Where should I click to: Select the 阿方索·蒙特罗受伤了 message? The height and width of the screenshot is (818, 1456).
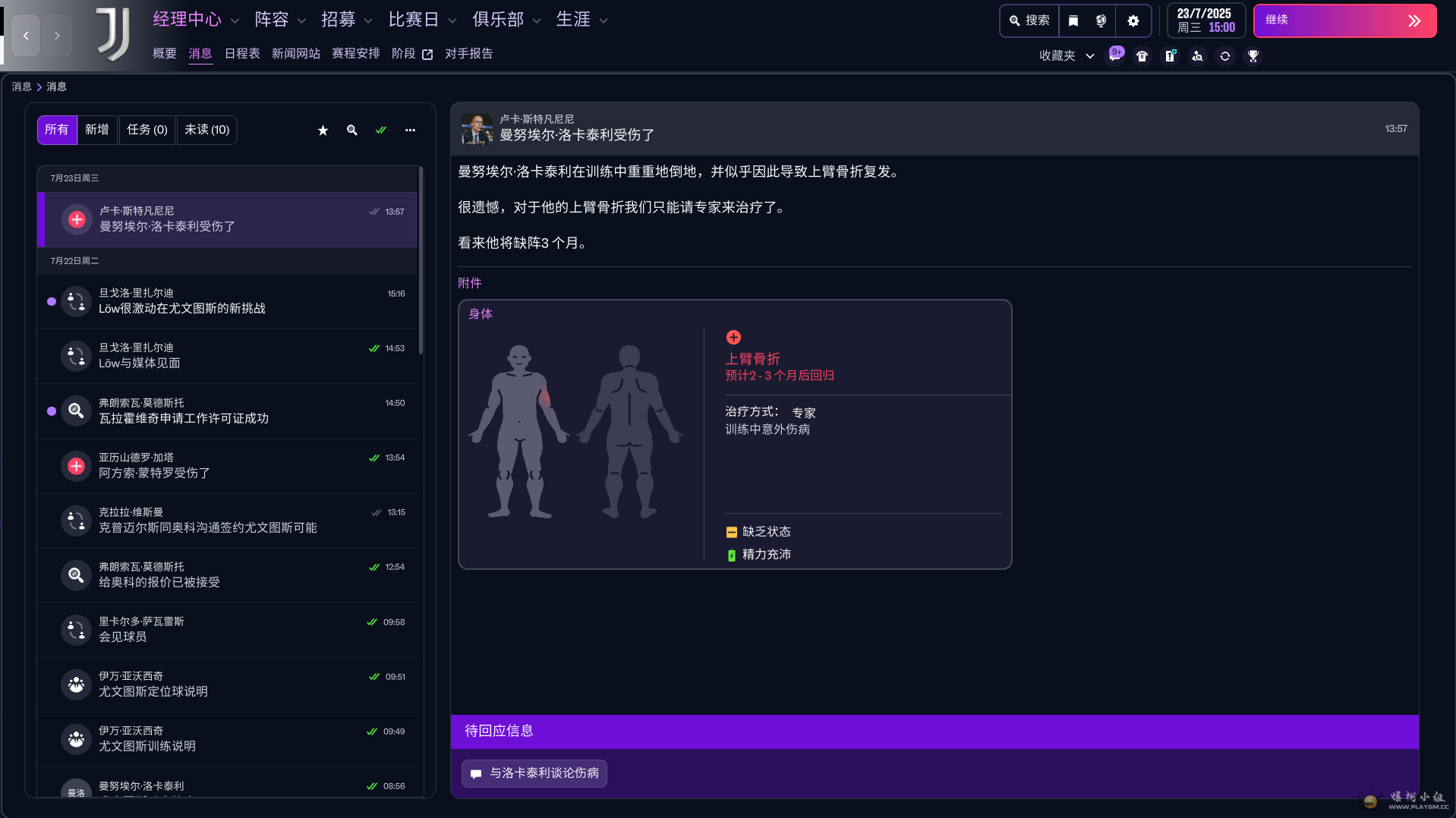228,465
